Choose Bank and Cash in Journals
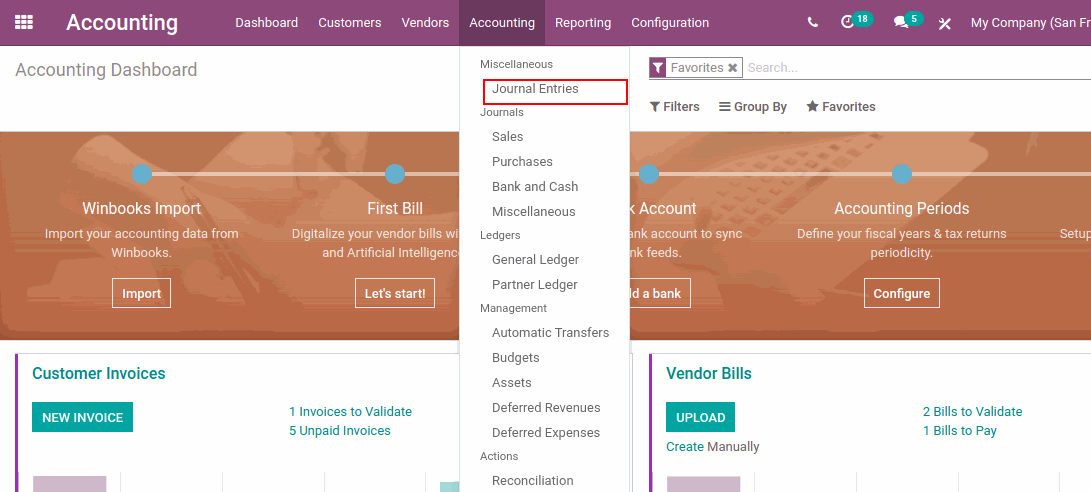 coord(535,187)
